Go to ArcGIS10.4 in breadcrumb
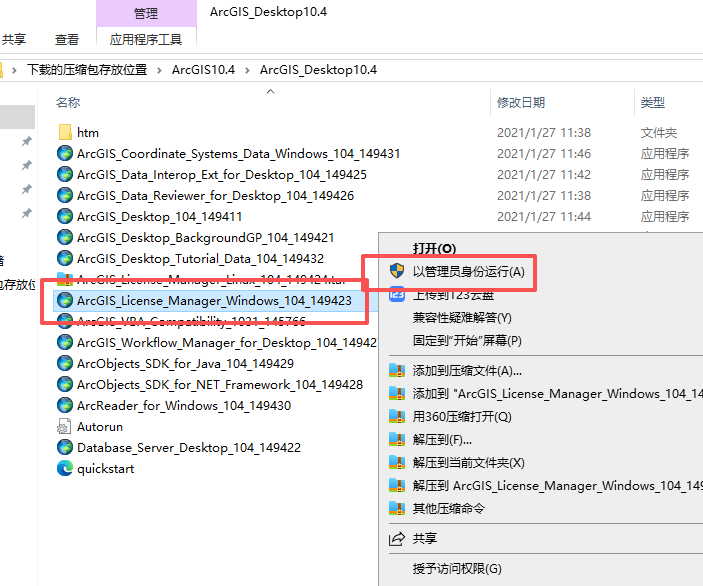This screenshot has height=586, width=703. [204, 70]
